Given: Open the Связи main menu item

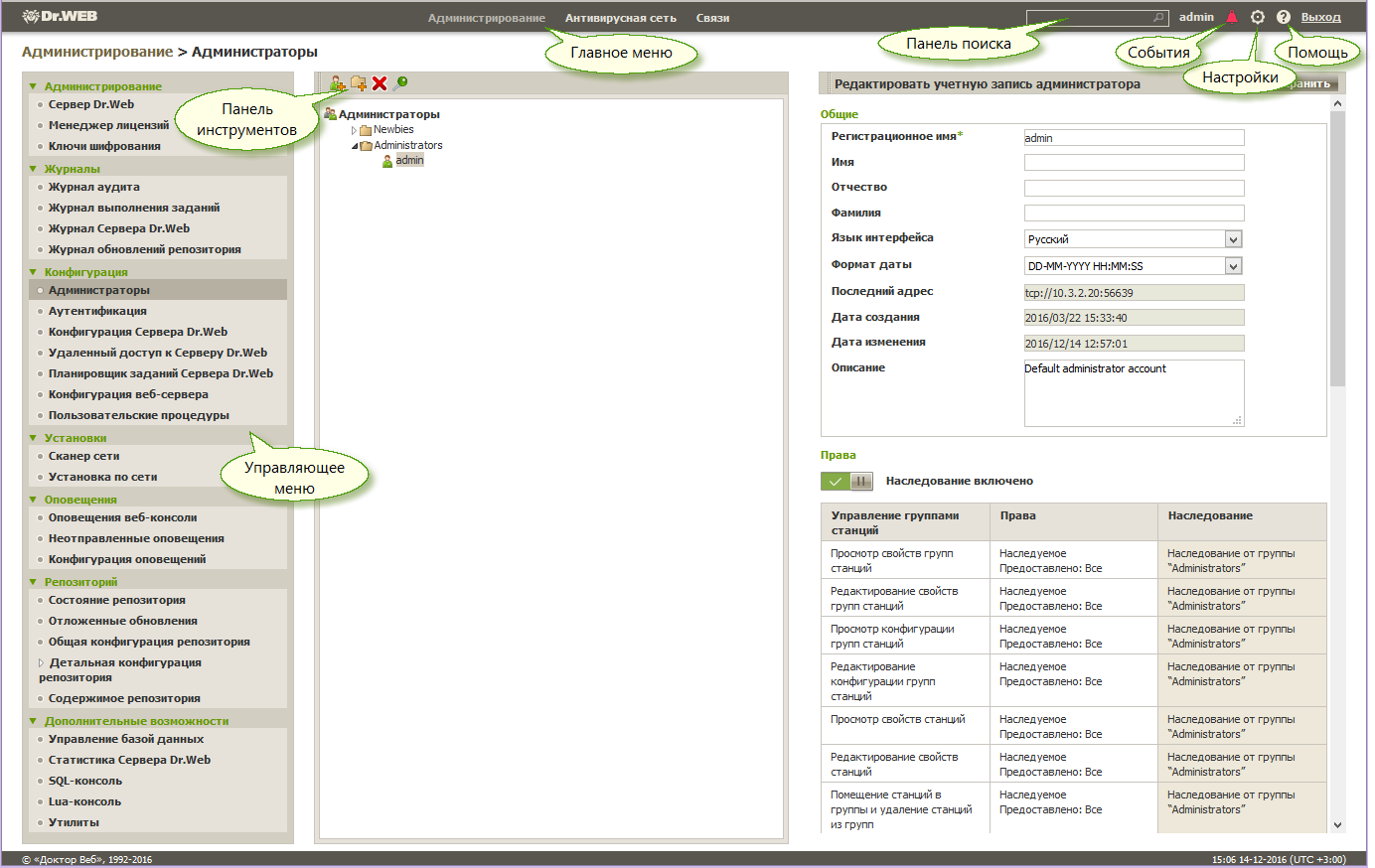Looking at the screenshot, I should 713,18.
